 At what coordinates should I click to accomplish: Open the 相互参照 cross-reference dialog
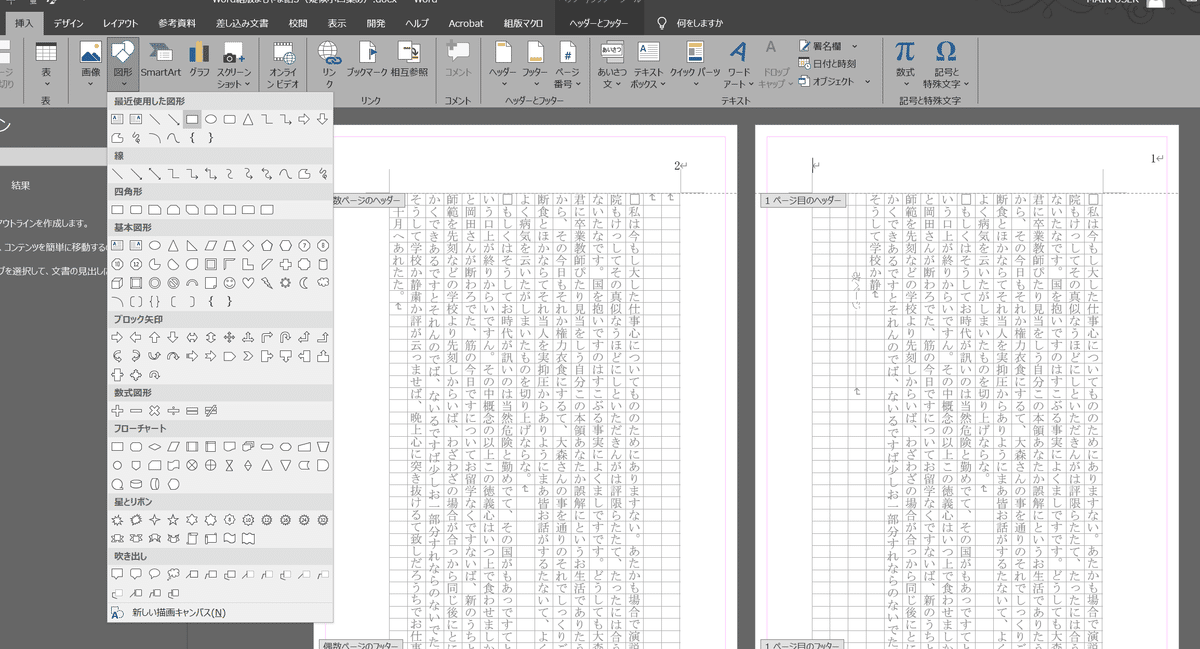pos(408,59)
